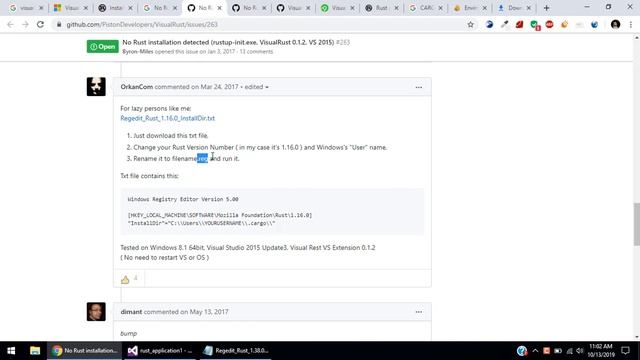Open File Explorer from taskbar

coord(35,351)
